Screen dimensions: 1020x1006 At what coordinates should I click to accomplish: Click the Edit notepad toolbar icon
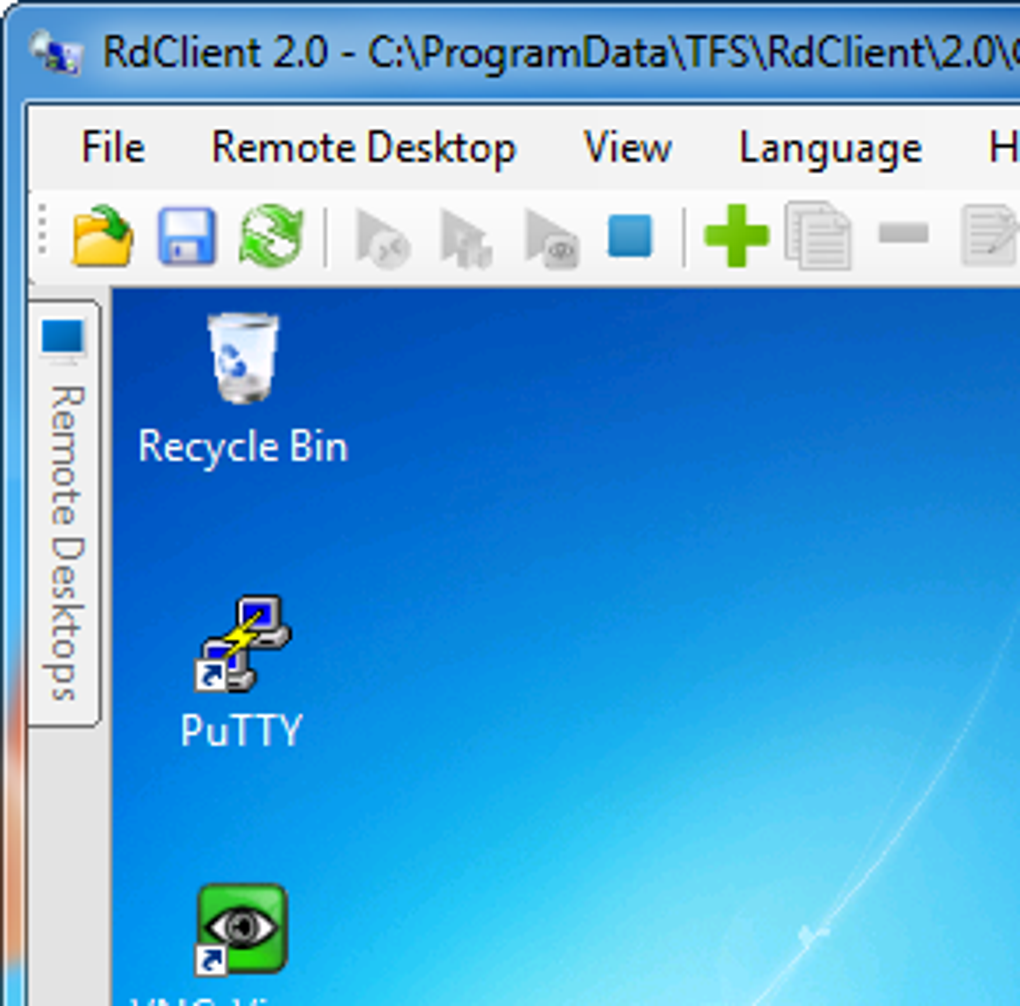(x=989, y=236)
